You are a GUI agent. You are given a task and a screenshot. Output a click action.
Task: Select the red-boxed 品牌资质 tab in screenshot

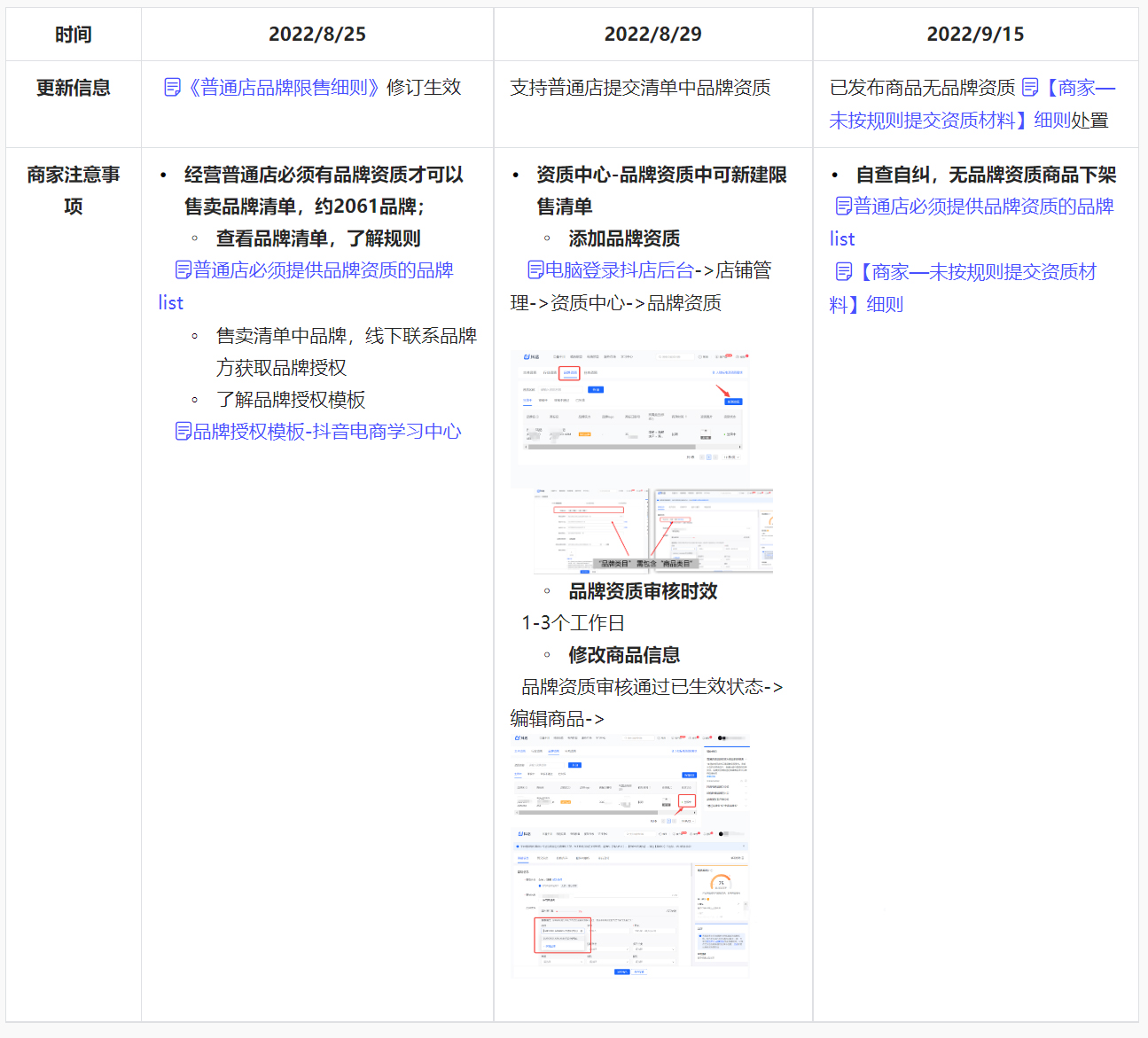570,372
